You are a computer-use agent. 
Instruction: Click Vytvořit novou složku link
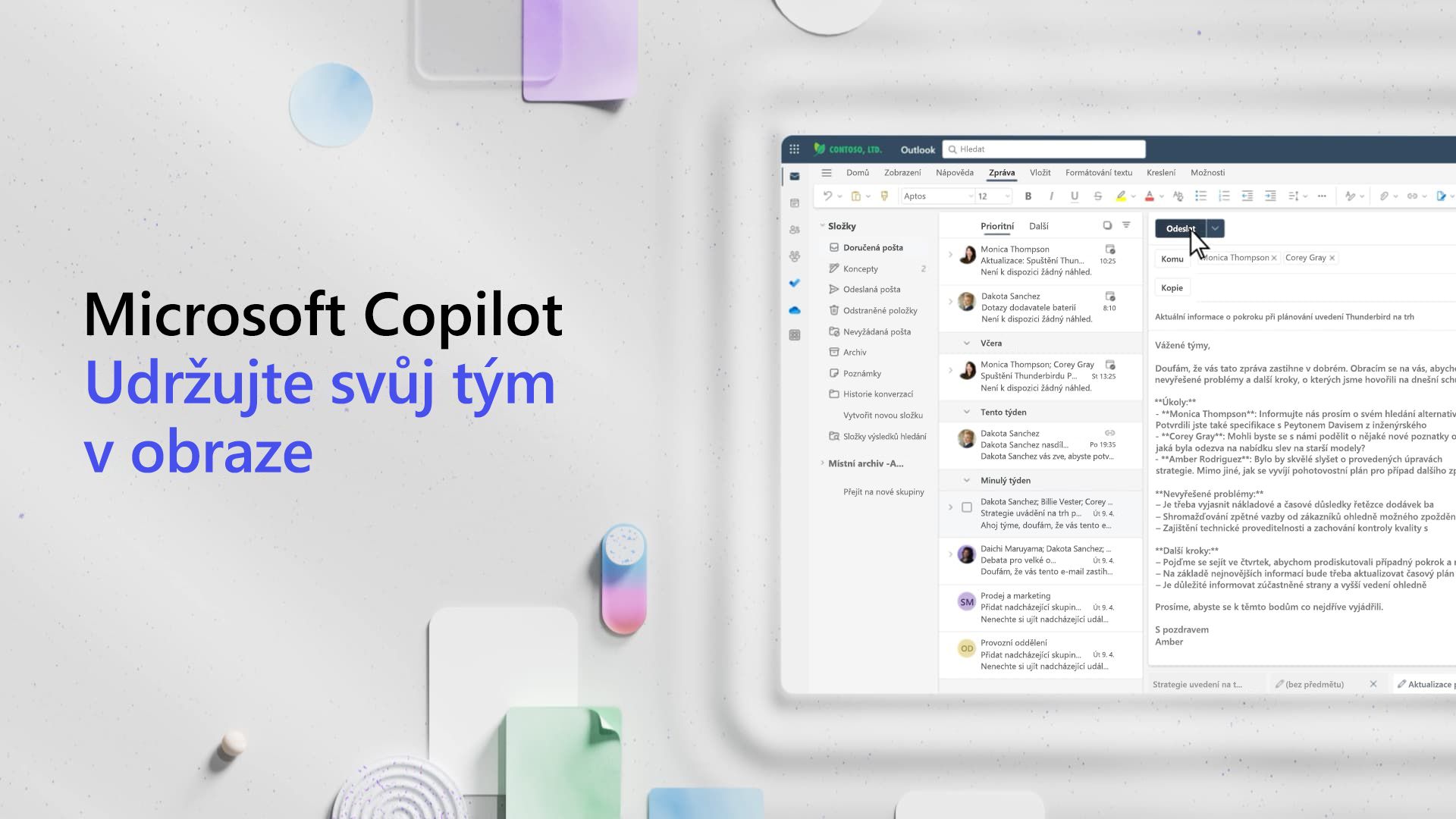[x=881, y=414]
